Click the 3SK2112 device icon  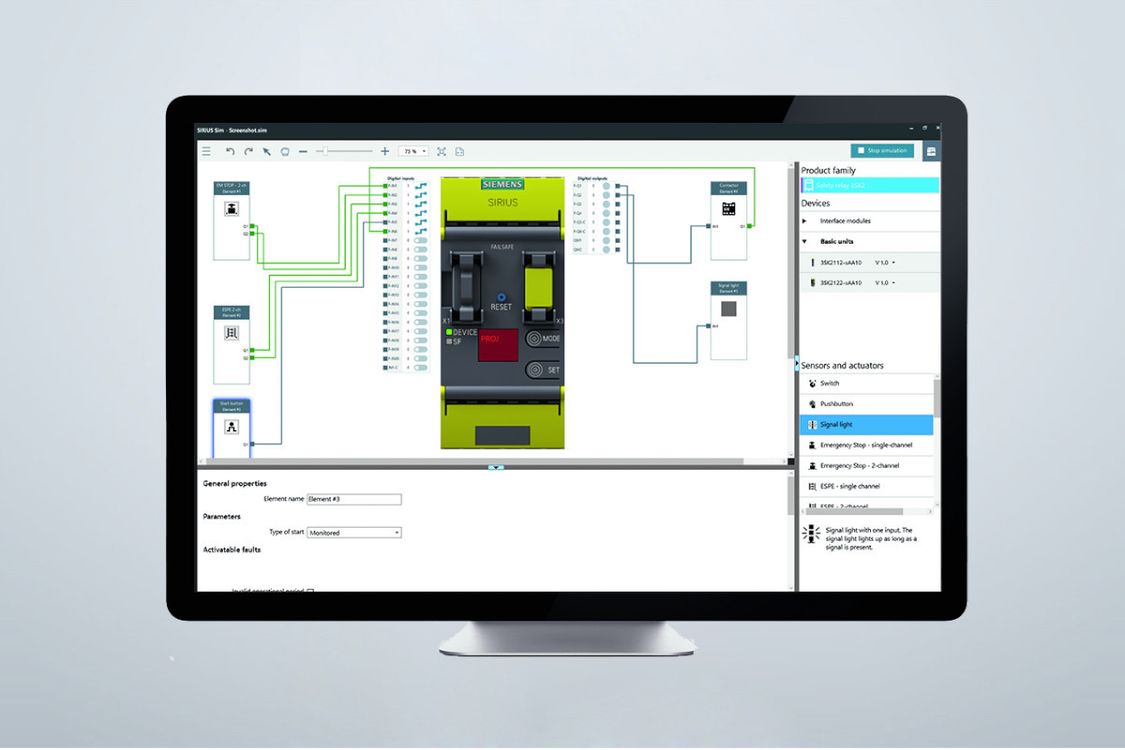(x=812, y=263)
